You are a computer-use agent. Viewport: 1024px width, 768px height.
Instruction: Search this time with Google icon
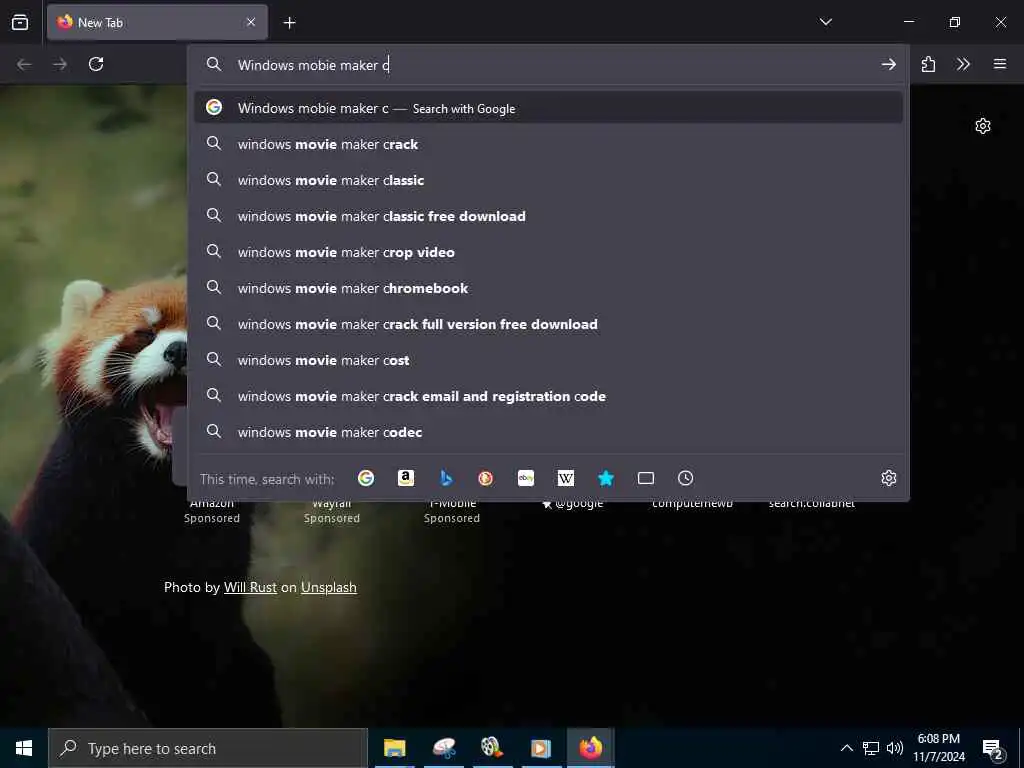[366, 478]
